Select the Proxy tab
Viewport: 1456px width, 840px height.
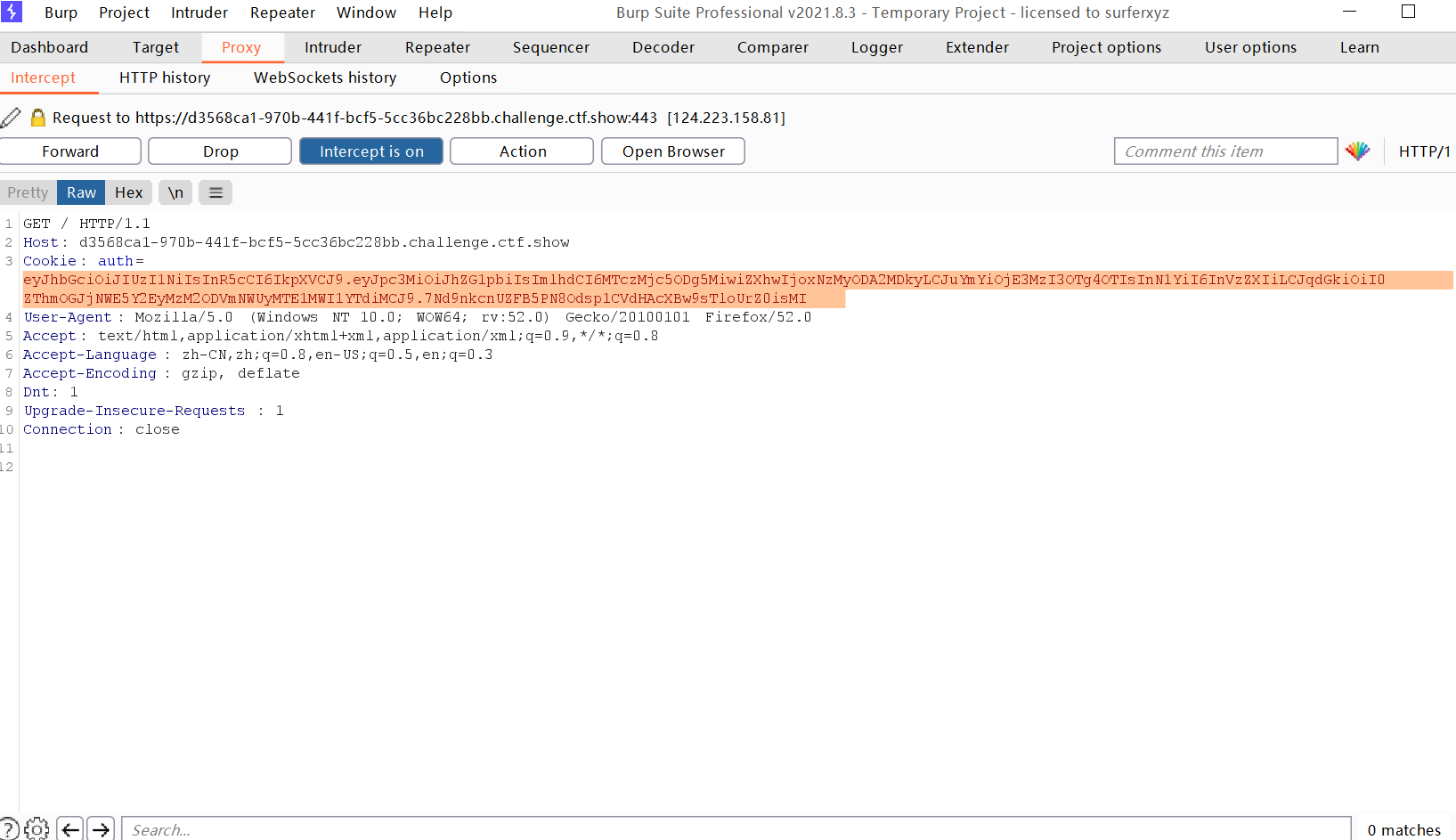[241, 47]
